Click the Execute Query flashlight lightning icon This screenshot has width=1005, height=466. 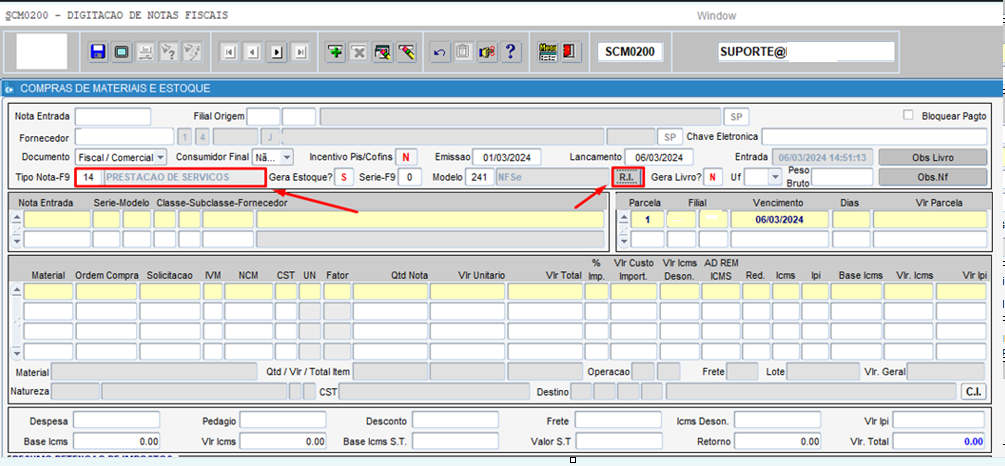191,52
